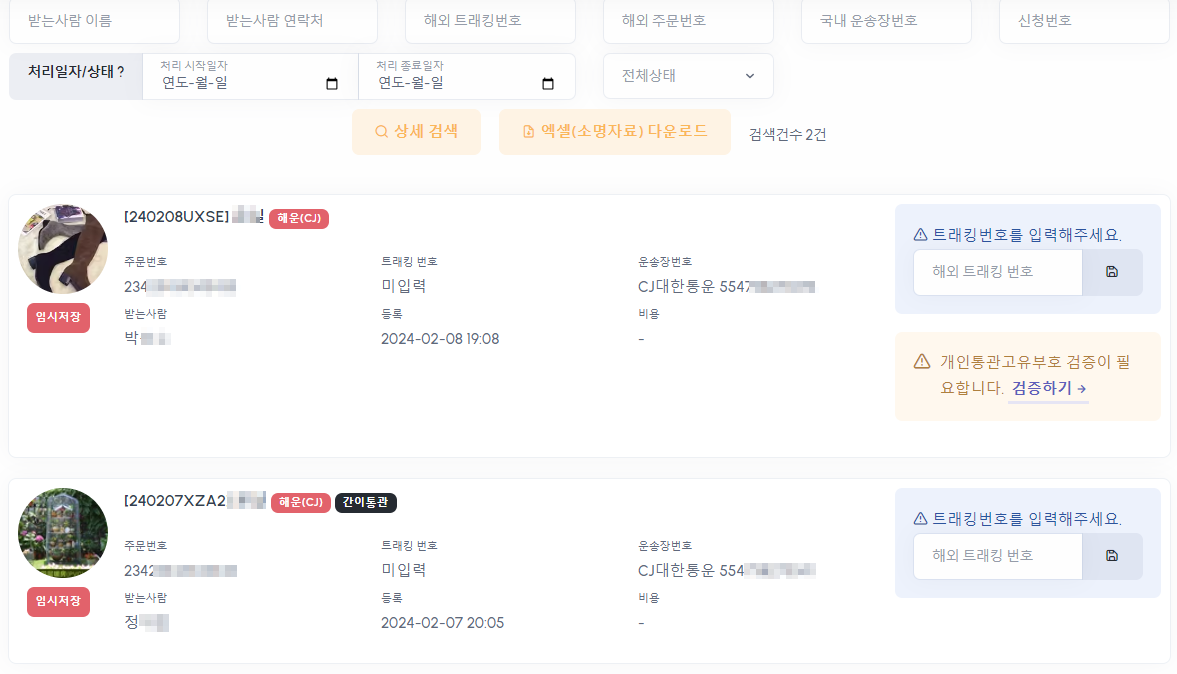Open the 처리일자/상태 filter section
This screenshot has height=674, width=1177.
click(x=75, y=76)
